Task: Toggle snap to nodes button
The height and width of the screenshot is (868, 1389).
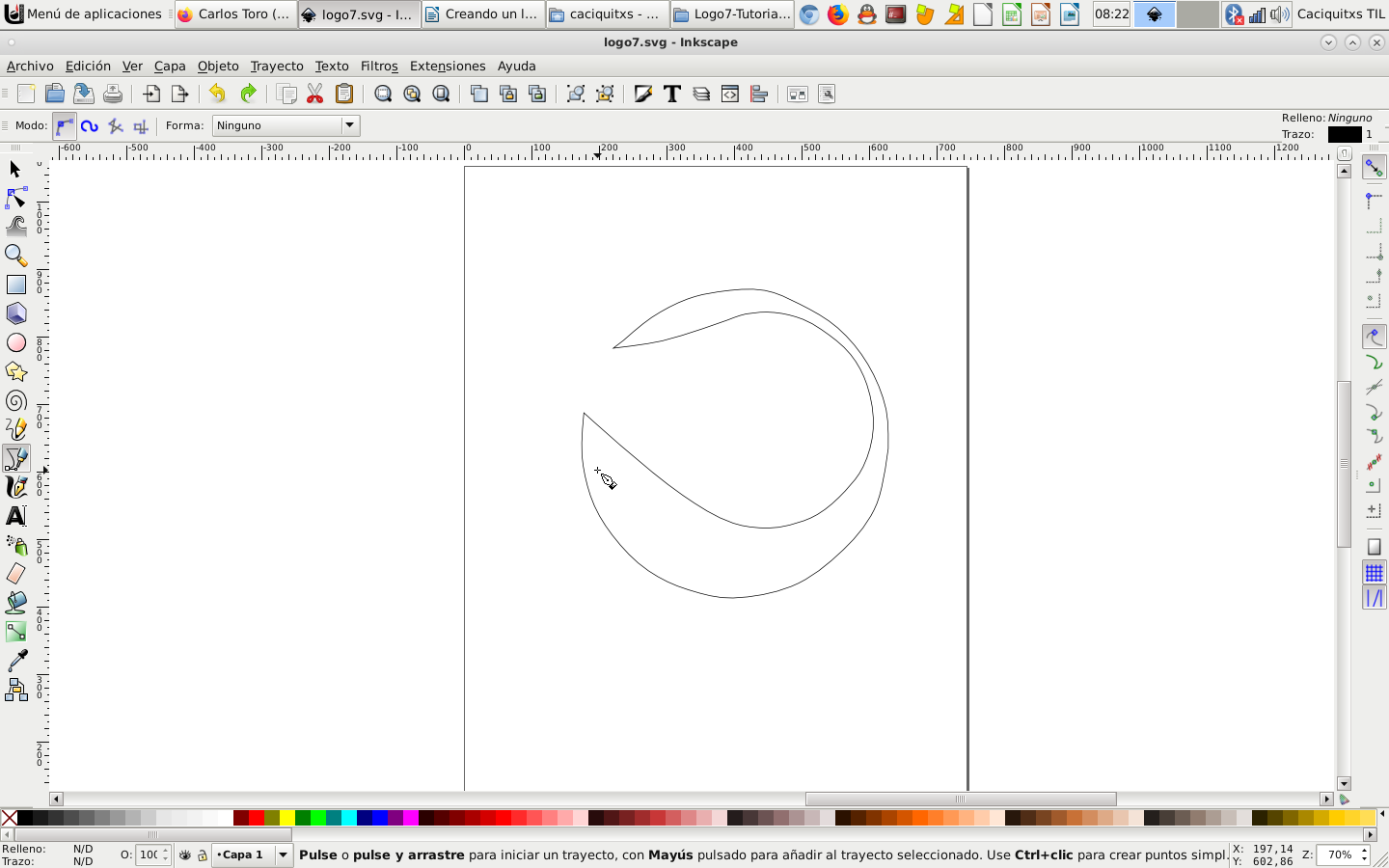Action: tap(1374, 337)
